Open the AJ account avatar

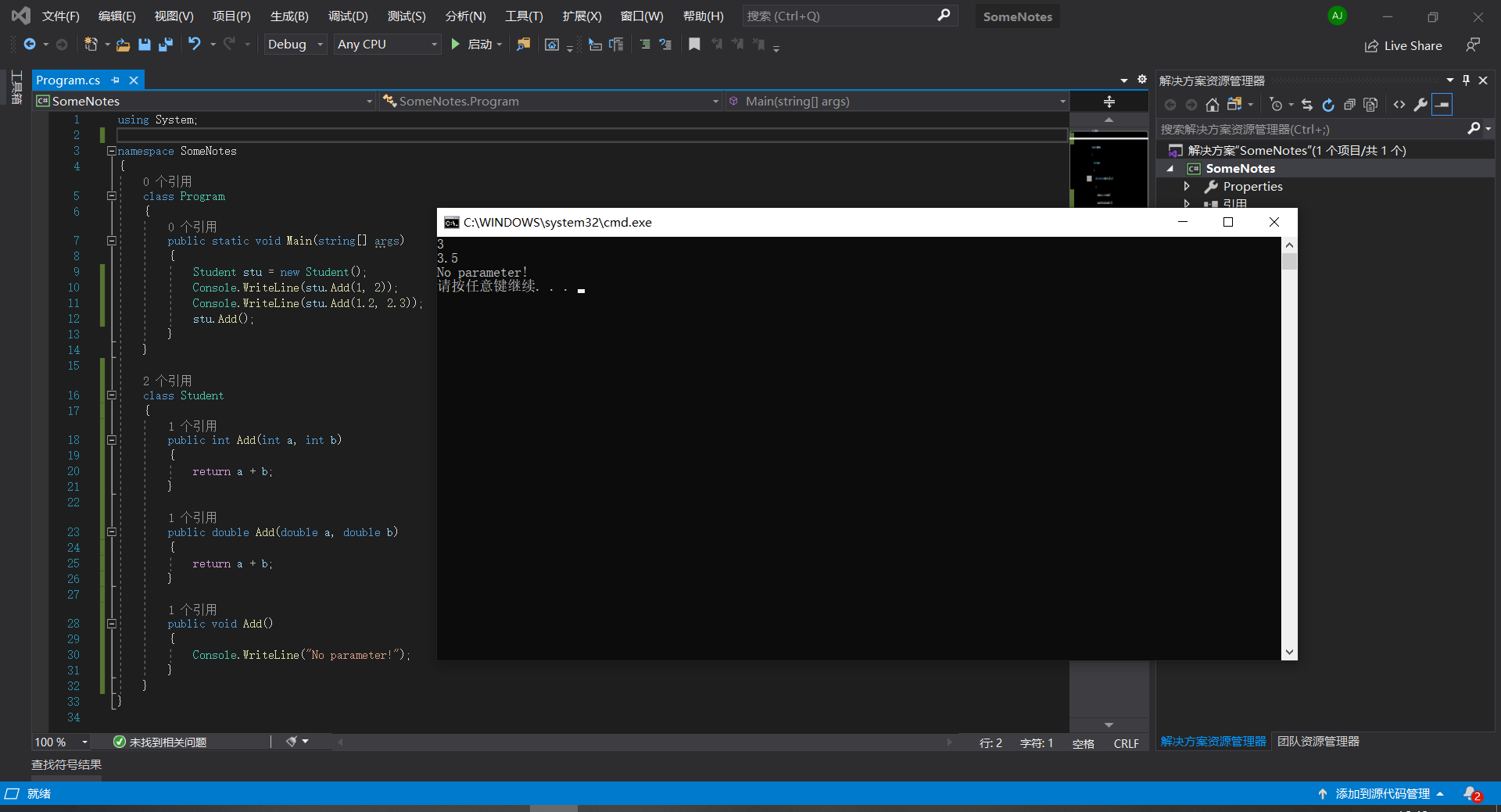coord(1338,16)
